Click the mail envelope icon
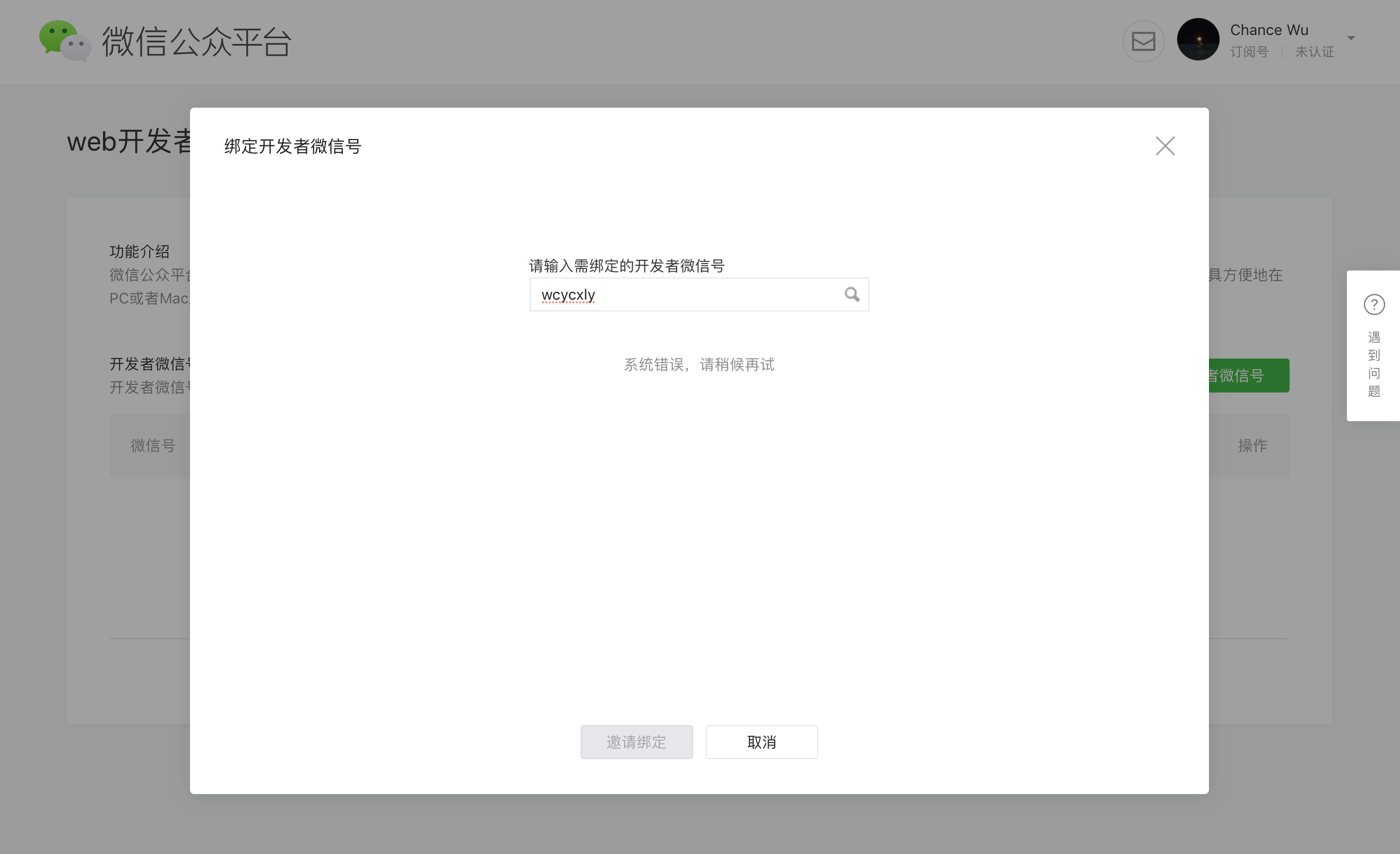Screen dimensions: 1400x854 [1143, 40]
